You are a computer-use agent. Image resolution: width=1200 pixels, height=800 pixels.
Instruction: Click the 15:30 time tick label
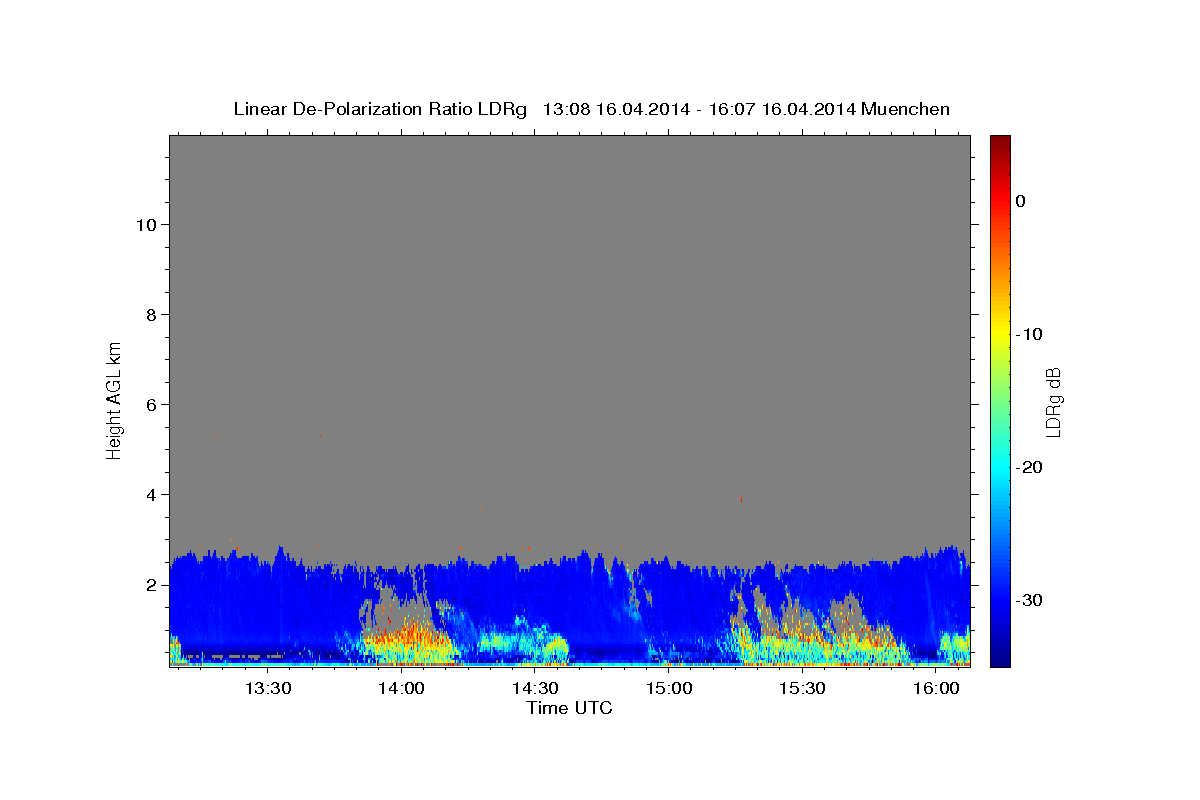click(802, 689)
